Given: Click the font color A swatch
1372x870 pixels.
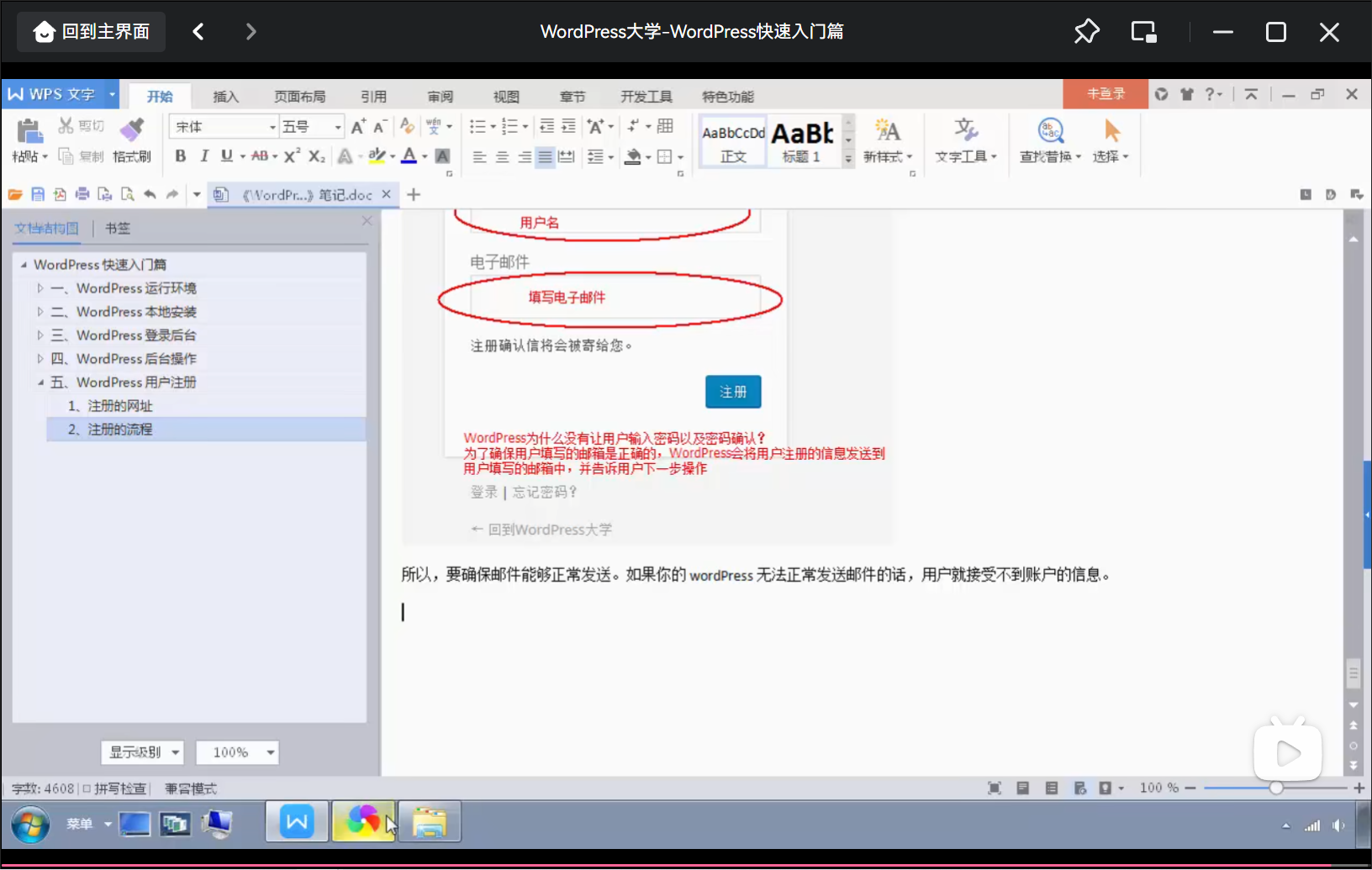Looking at the screenshot, I should coord(409,156).
